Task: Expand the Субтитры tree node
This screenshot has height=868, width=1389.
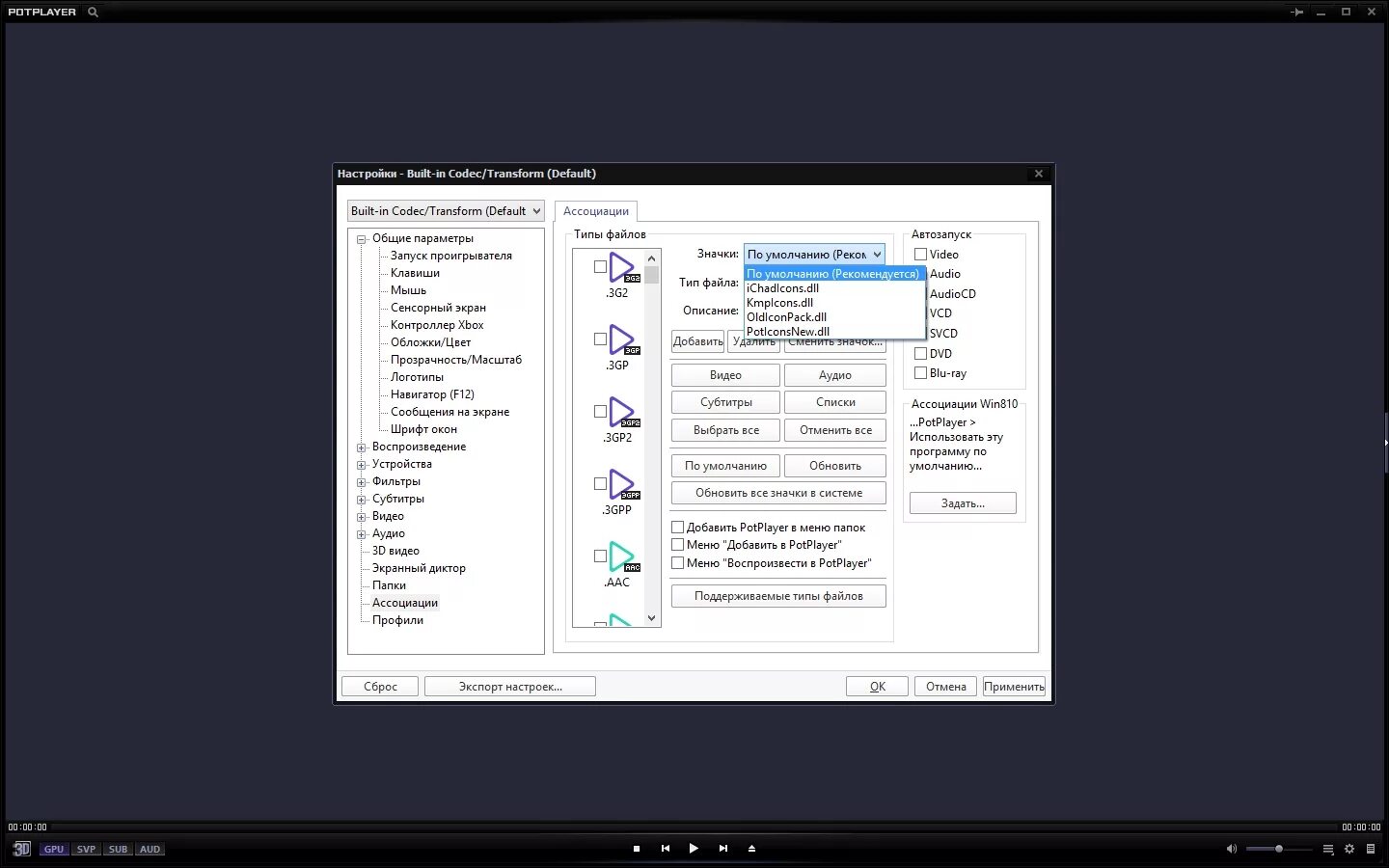Action: [x=362, y=500]
